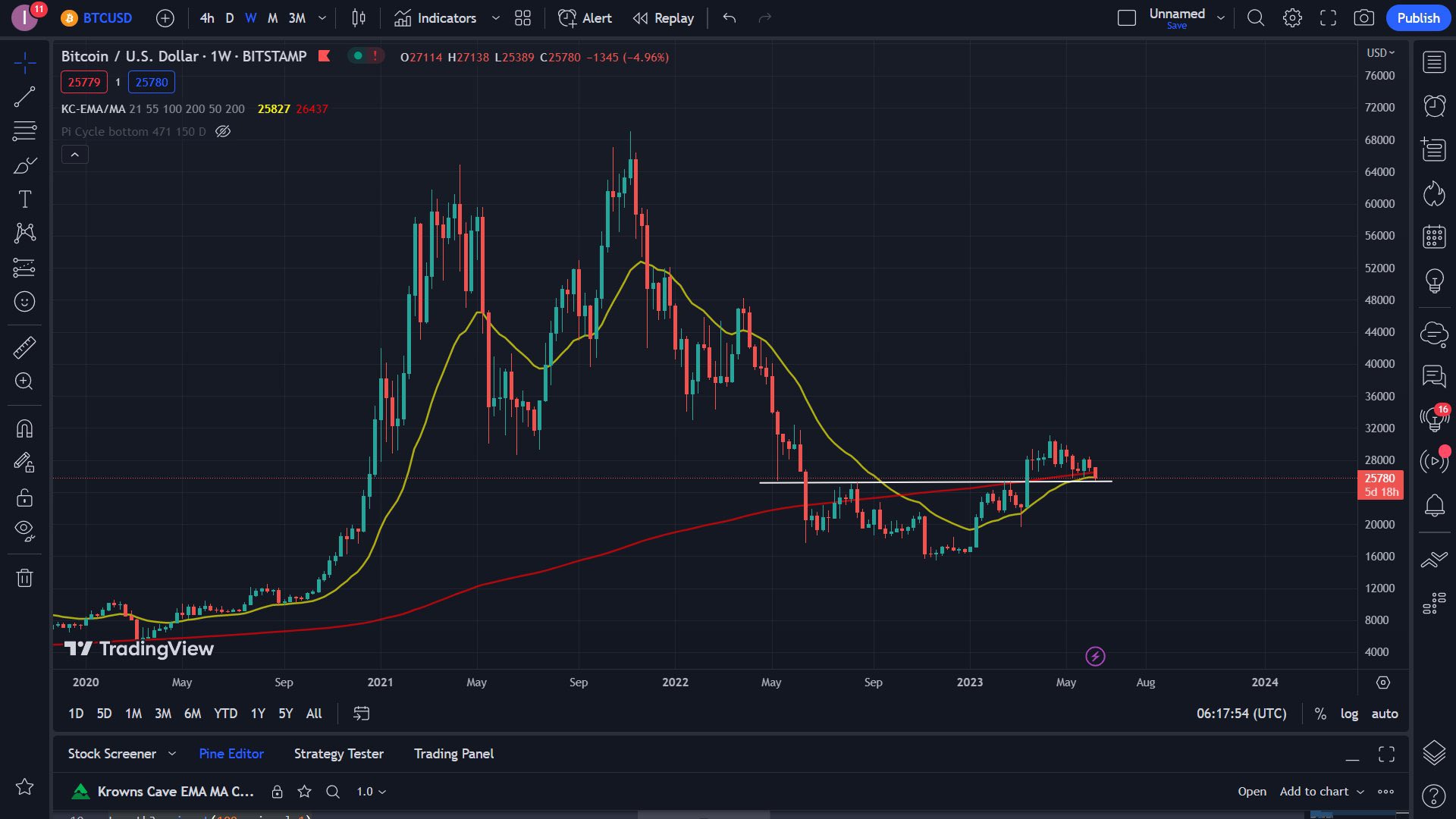
Task: Select the trend line drawing tool
Action: (x=25, y=96)
